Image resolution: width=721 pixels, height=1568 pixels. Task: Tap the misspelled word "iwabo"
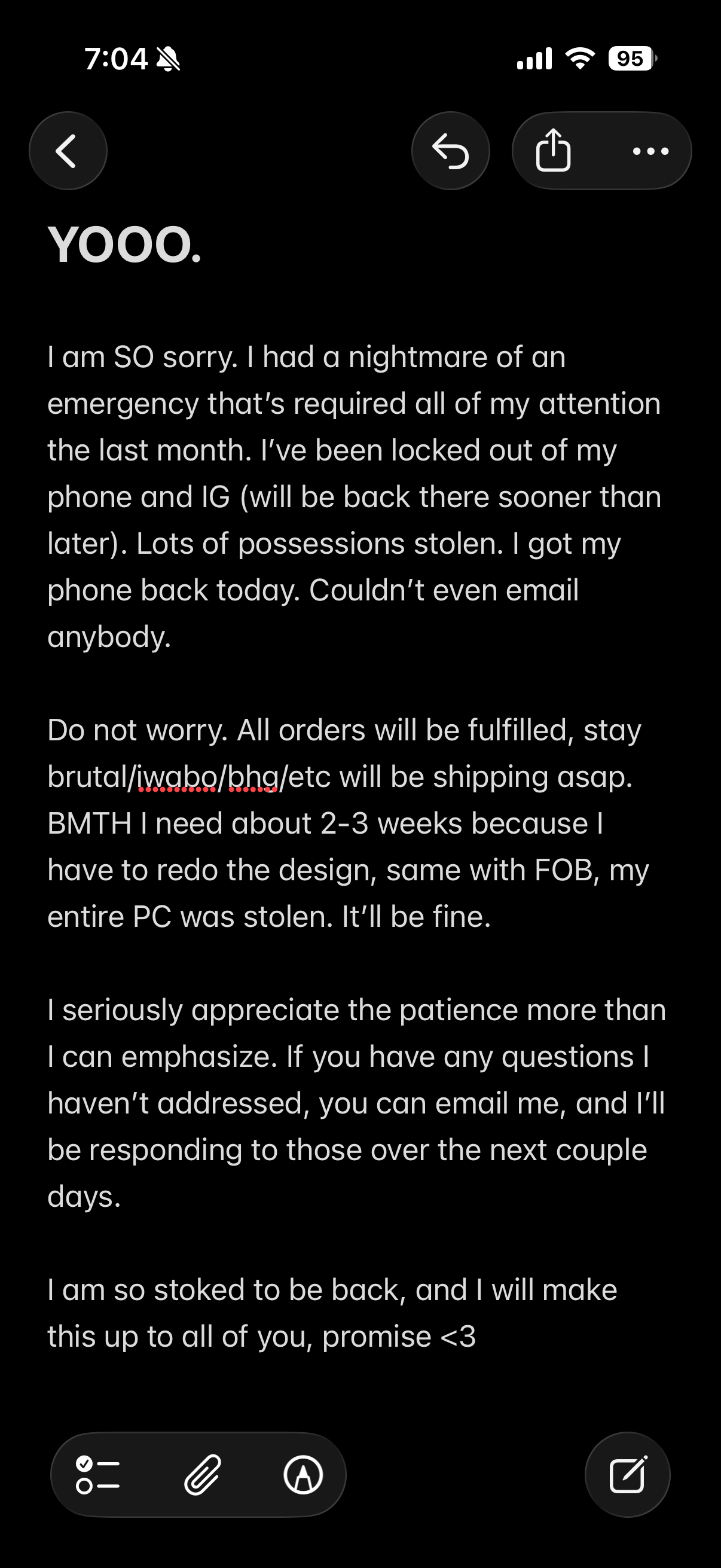[176, 777]
